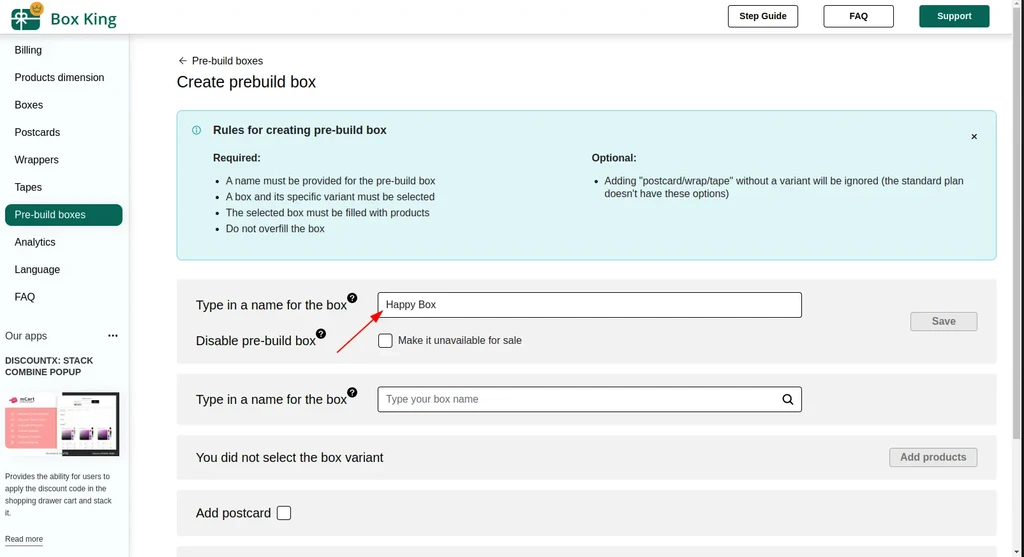Image resolution: width=1024 pixels, height=557 pixels.
Task: Click Rules for creating pre-build box title
Action: point(300,130)
